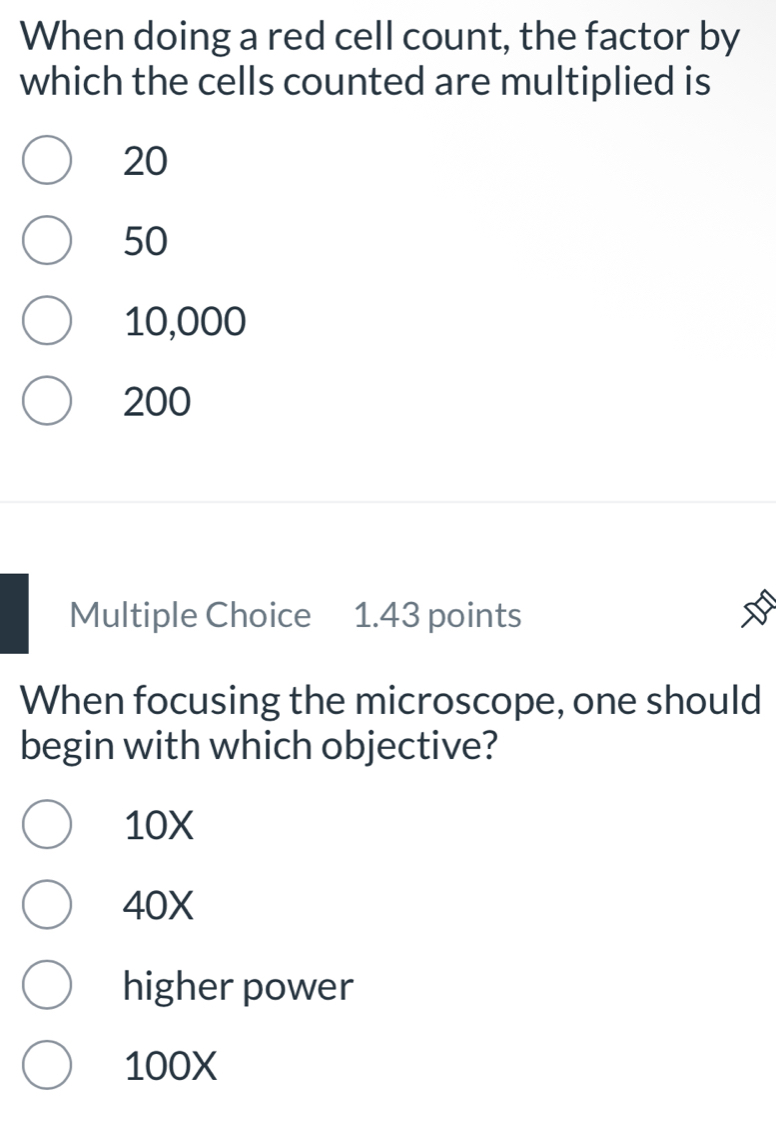Image resolution: width=776 pixels, height=1142 pixels.
Task: Click the 10X answer label text
Action: 157,823
